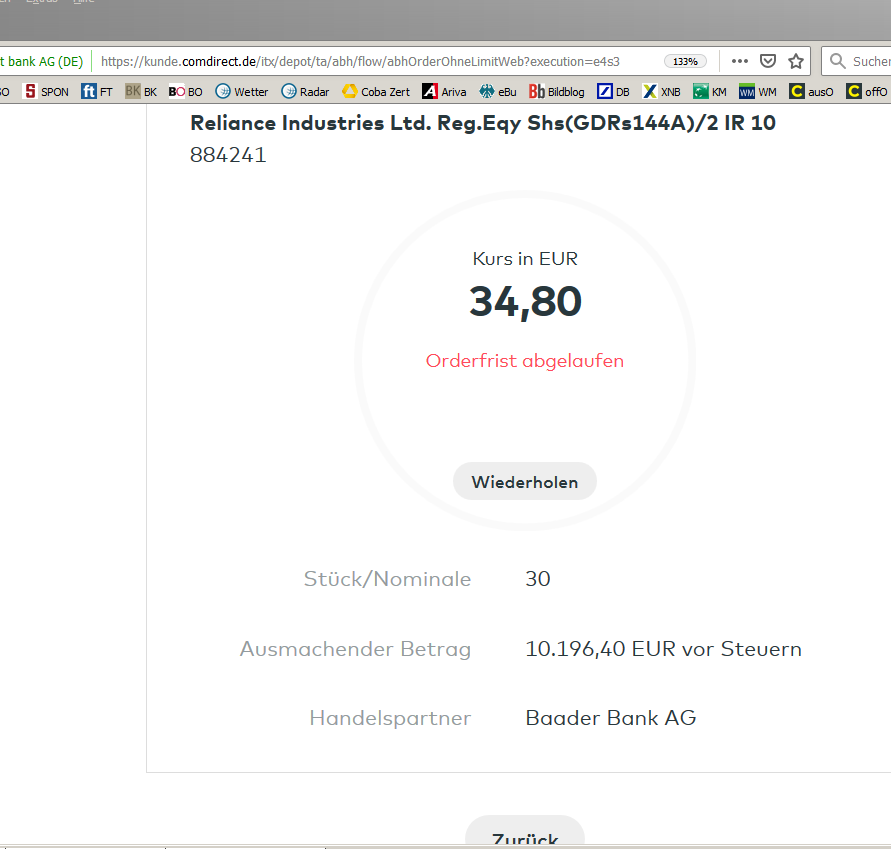The width and height of the screenshot is (891, 849).
Task: Click the Wiederholen button
Action: click(524, 482)
